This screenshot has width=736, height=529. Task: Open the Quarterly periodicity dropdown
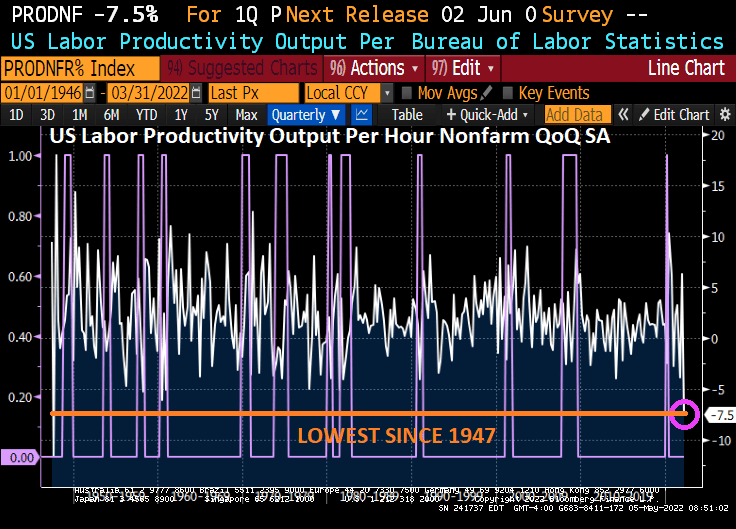[305, 114]
